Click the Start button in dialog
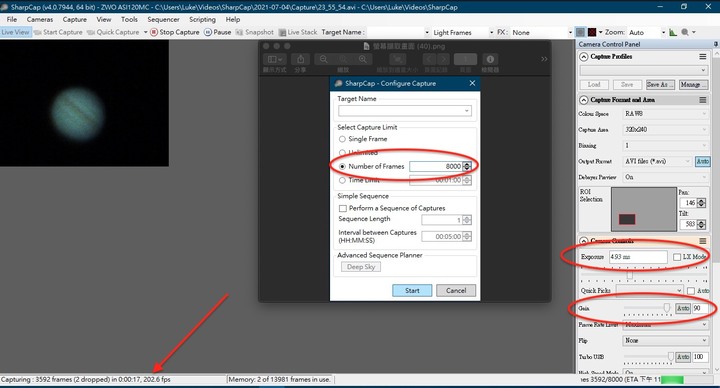Image resolution: width=720 pixels, height=388 pixels. 412,291
